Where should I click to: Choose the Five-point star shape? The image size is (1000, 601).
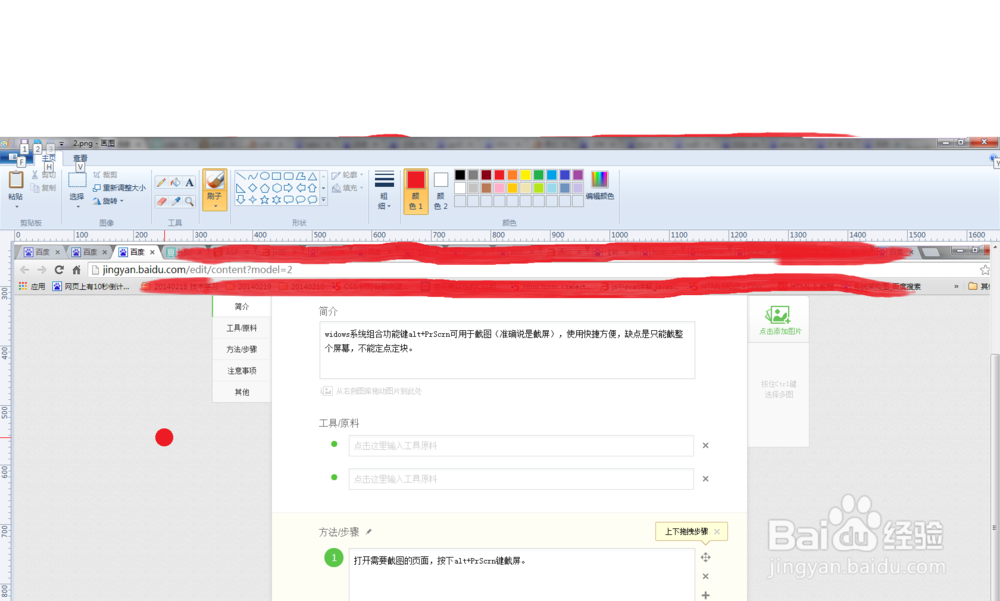pyautogui.click(x=264, y=200)
